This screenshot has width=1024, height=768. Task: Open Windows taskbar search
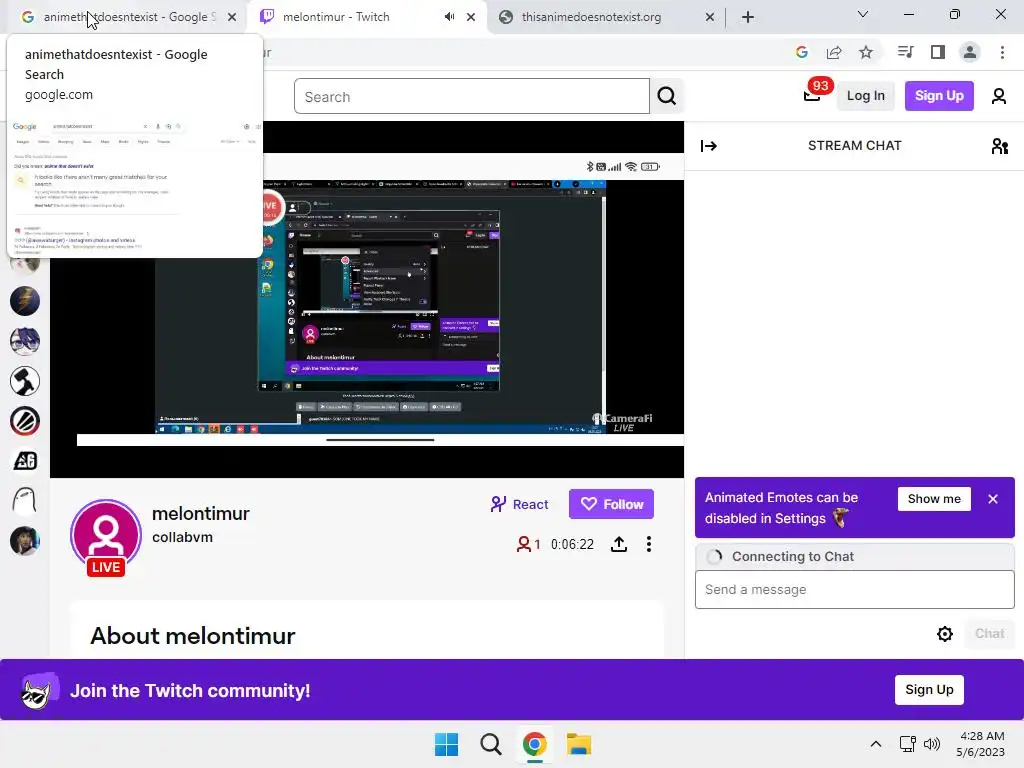point(490,744)
